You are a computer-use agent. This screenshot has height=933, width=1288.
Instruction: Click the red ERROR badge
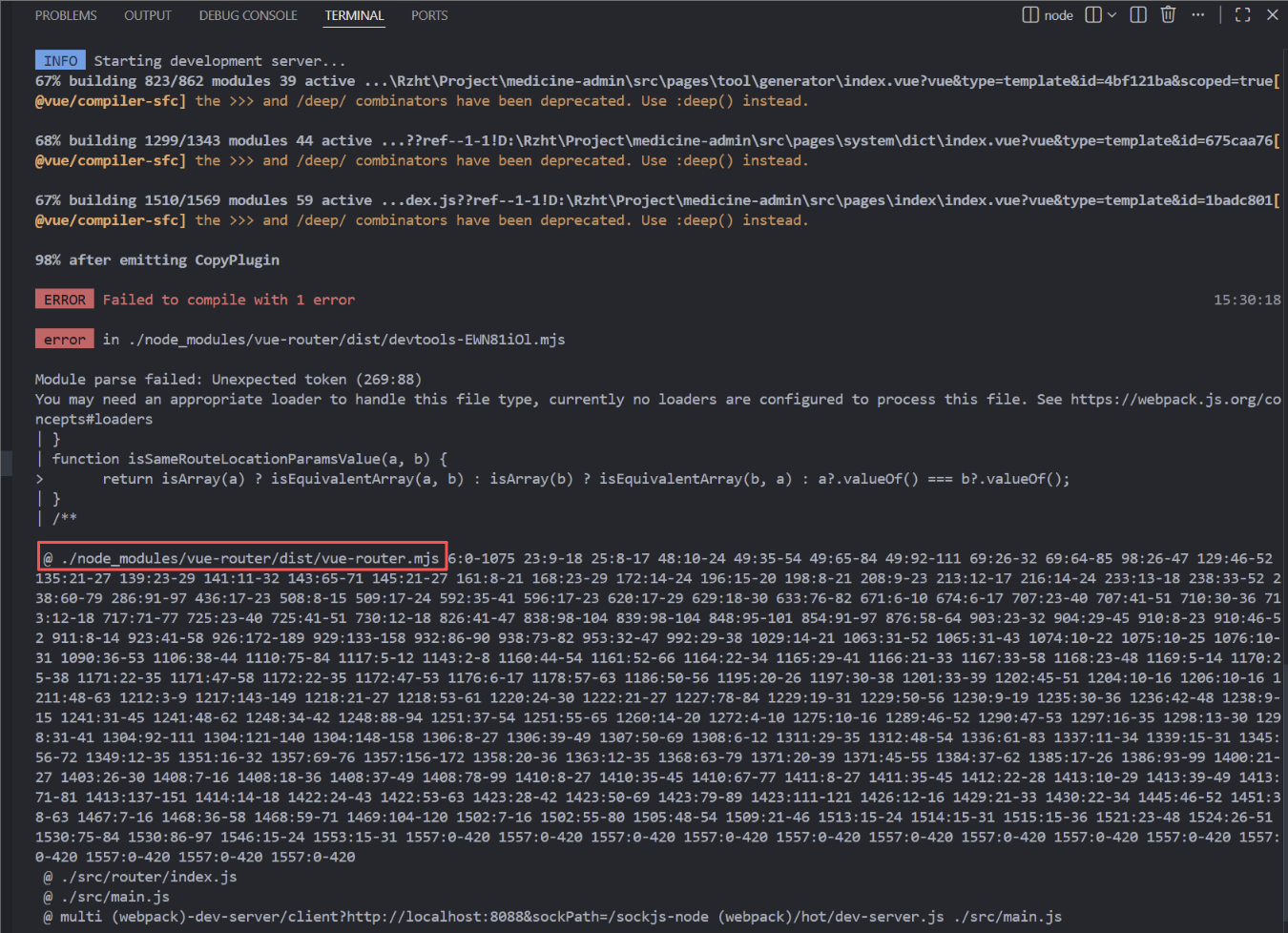(64, 300)
